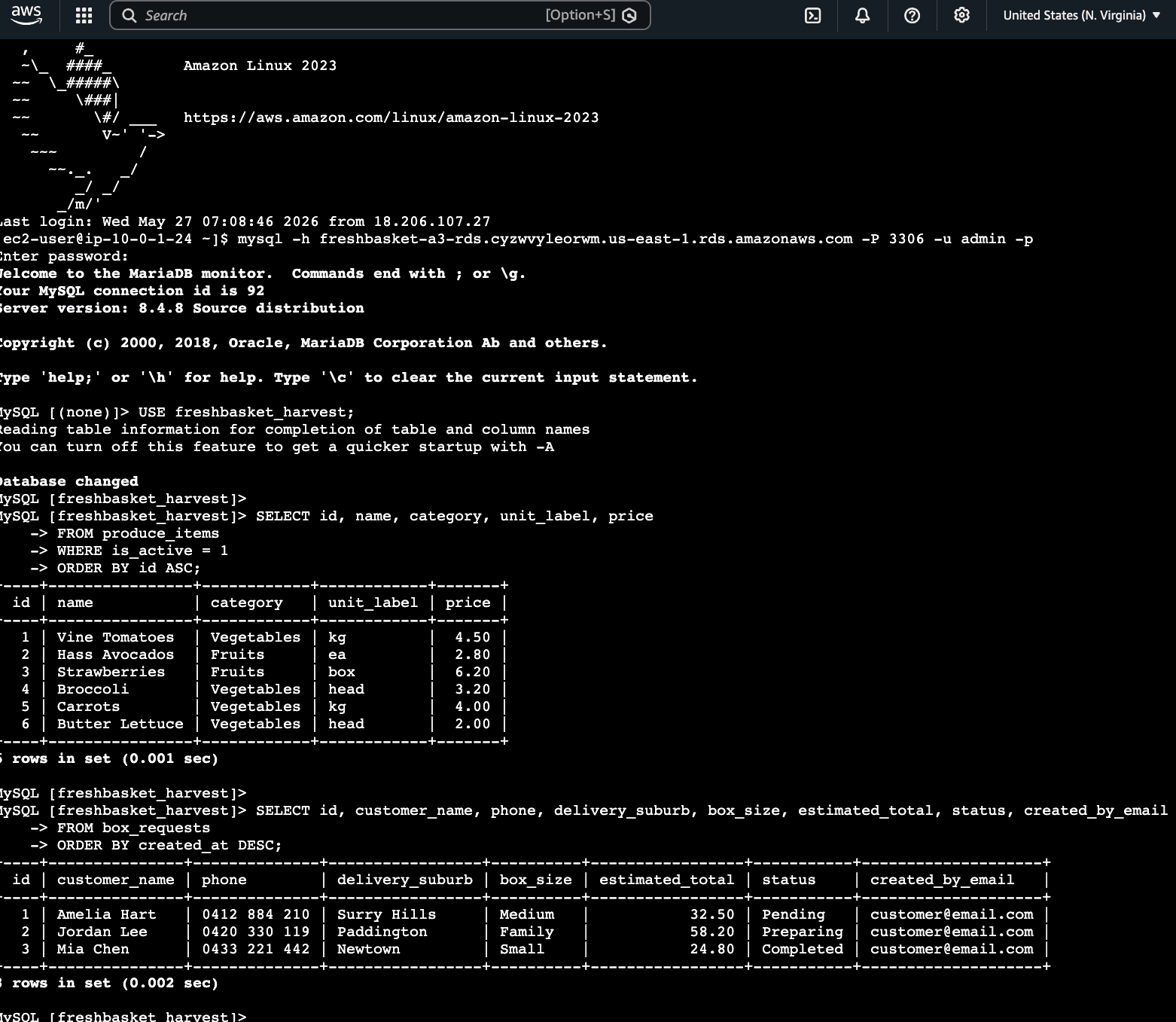Open the help question mark menu
The height and width of the screenshot is (1022, 1176).
[x=912, y=15]
